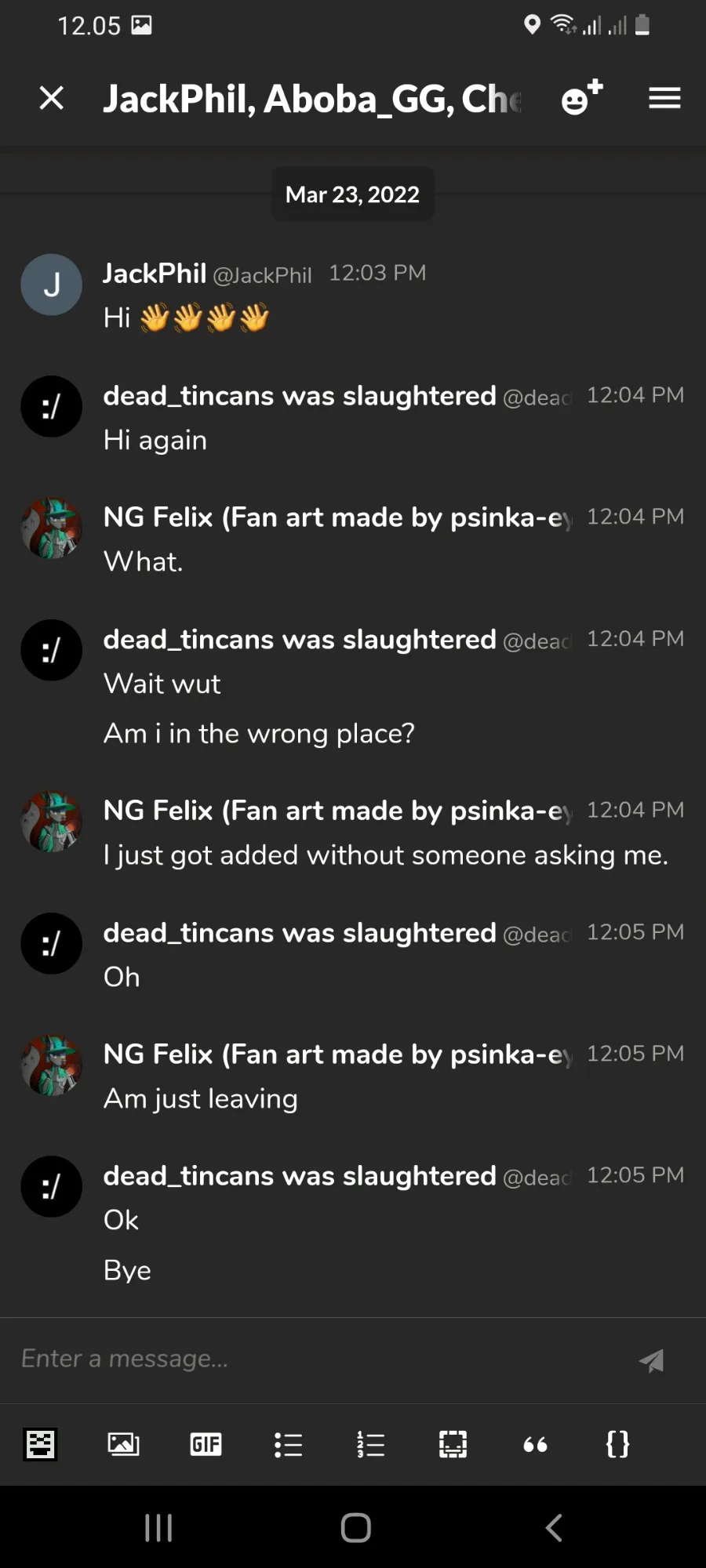Tap dead_tincans username above "Hi again"

pos(299,396)
